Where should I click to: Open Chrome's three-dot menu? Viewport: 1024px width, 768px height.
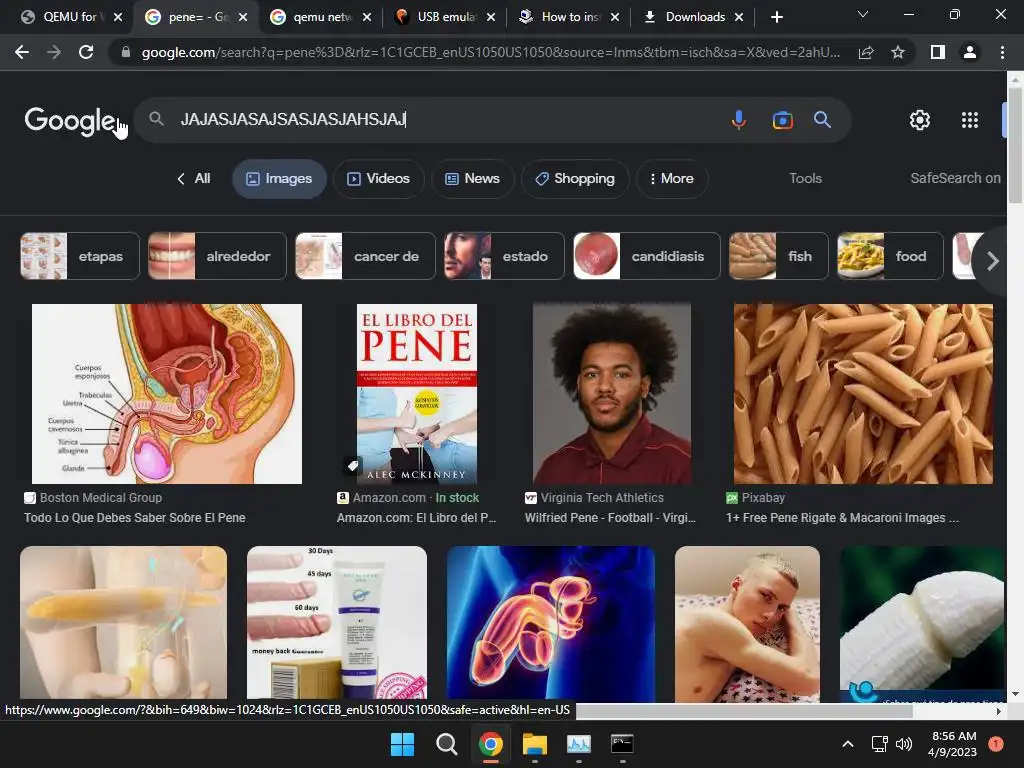pyautogui.click(x=1002, y=52)
